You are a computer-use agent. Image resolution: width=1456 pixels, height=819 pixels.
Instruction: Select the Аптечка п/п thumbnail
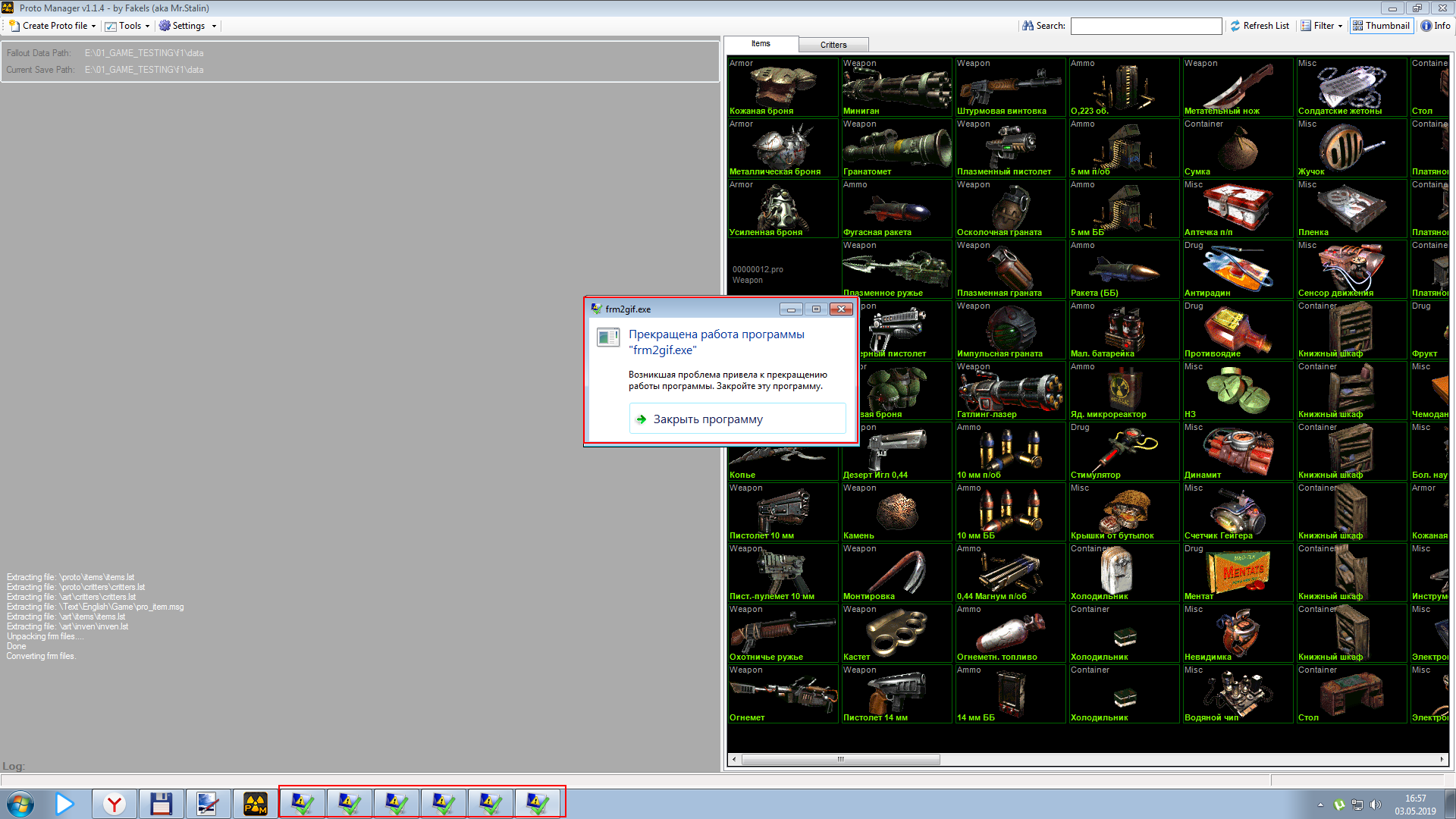(1238, 208)
